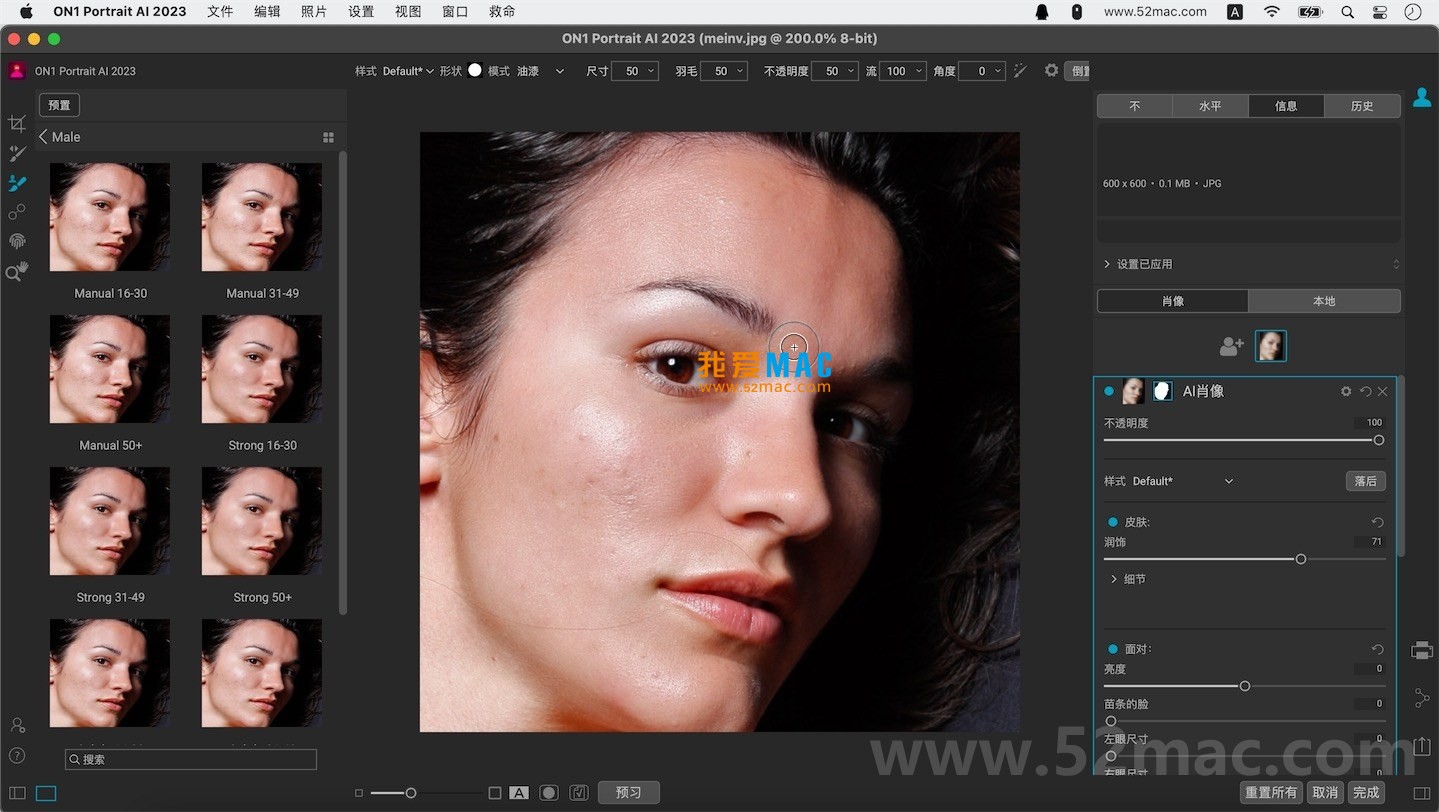This screenshot has height=812, width=1439.
Task: Toggle the AI Portrait pane on/off dot
Action: click(1109, 391)
